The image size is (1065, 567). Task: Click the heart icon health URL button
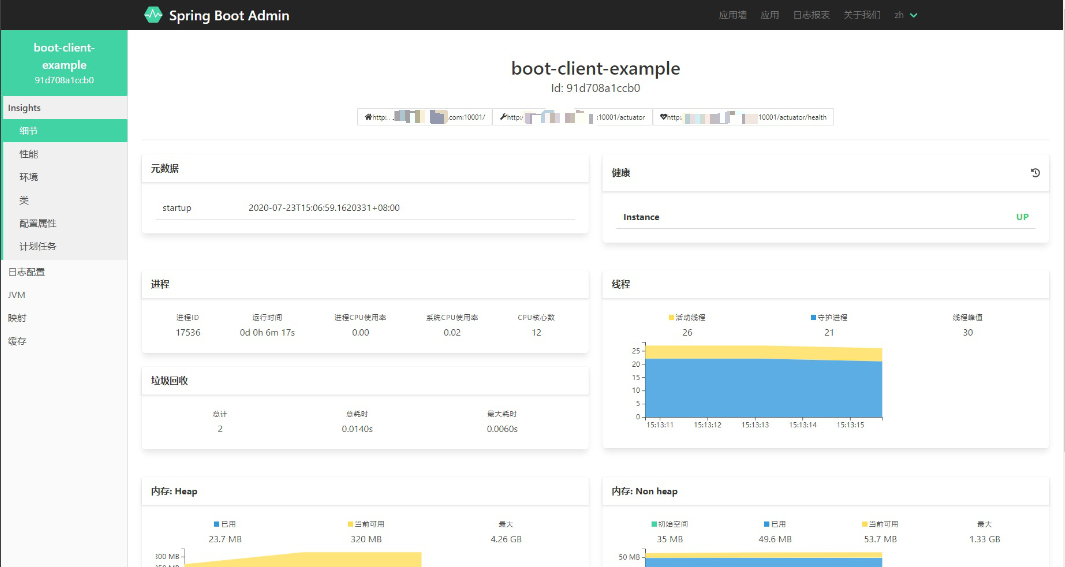click(743, 117)
